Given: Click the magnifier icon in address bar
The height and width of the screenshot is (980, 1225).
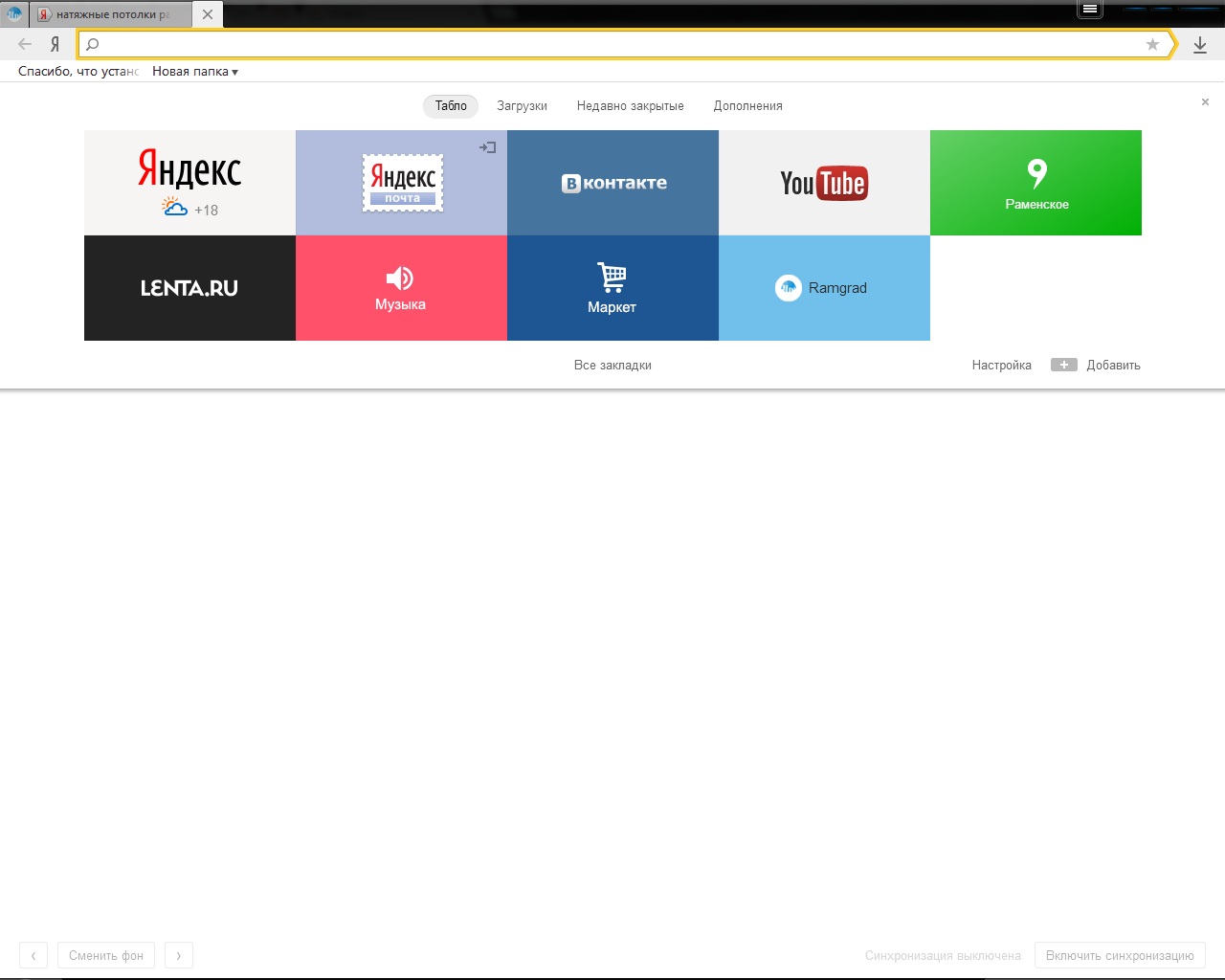Looking at the screenshot, I should pos(93,44).
